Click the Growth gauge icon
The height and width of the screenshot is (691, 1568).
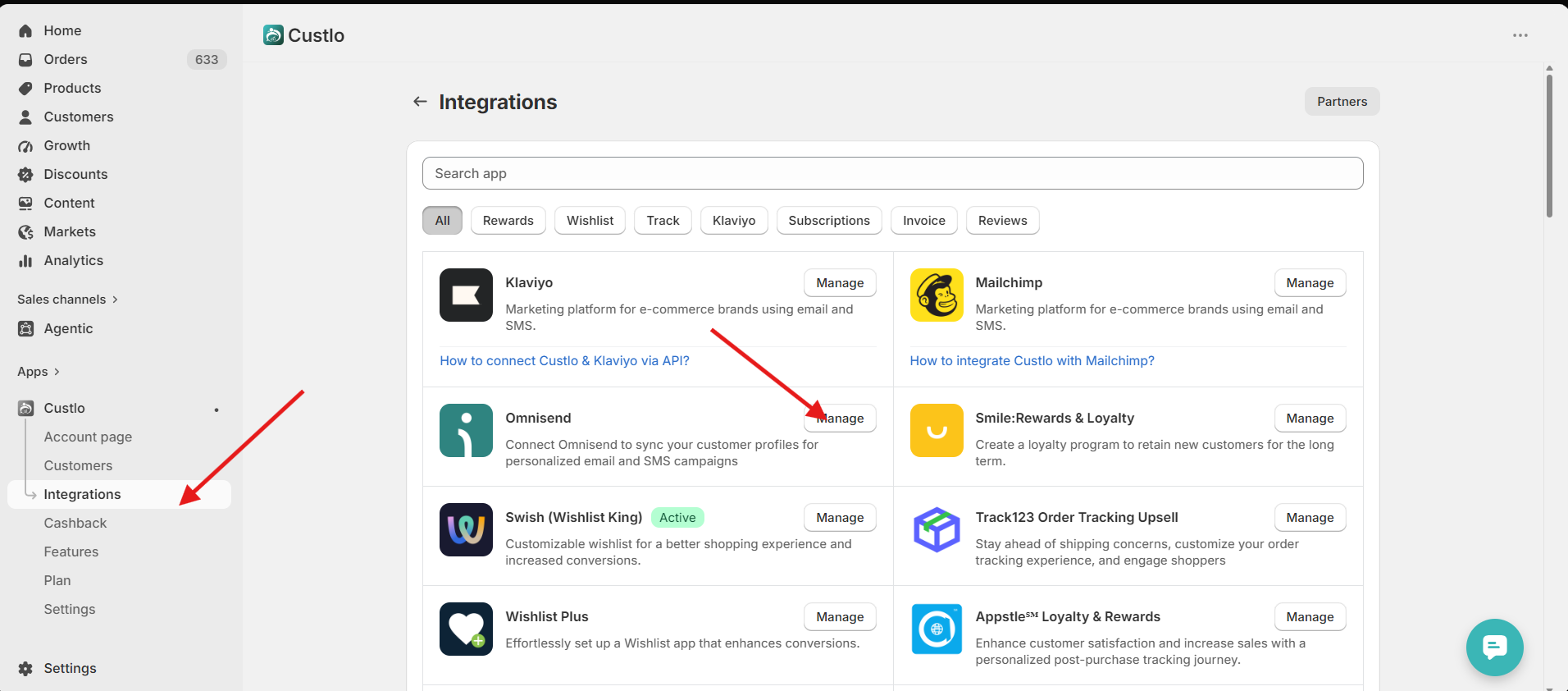pyautogui.click(x=25, y=145)
